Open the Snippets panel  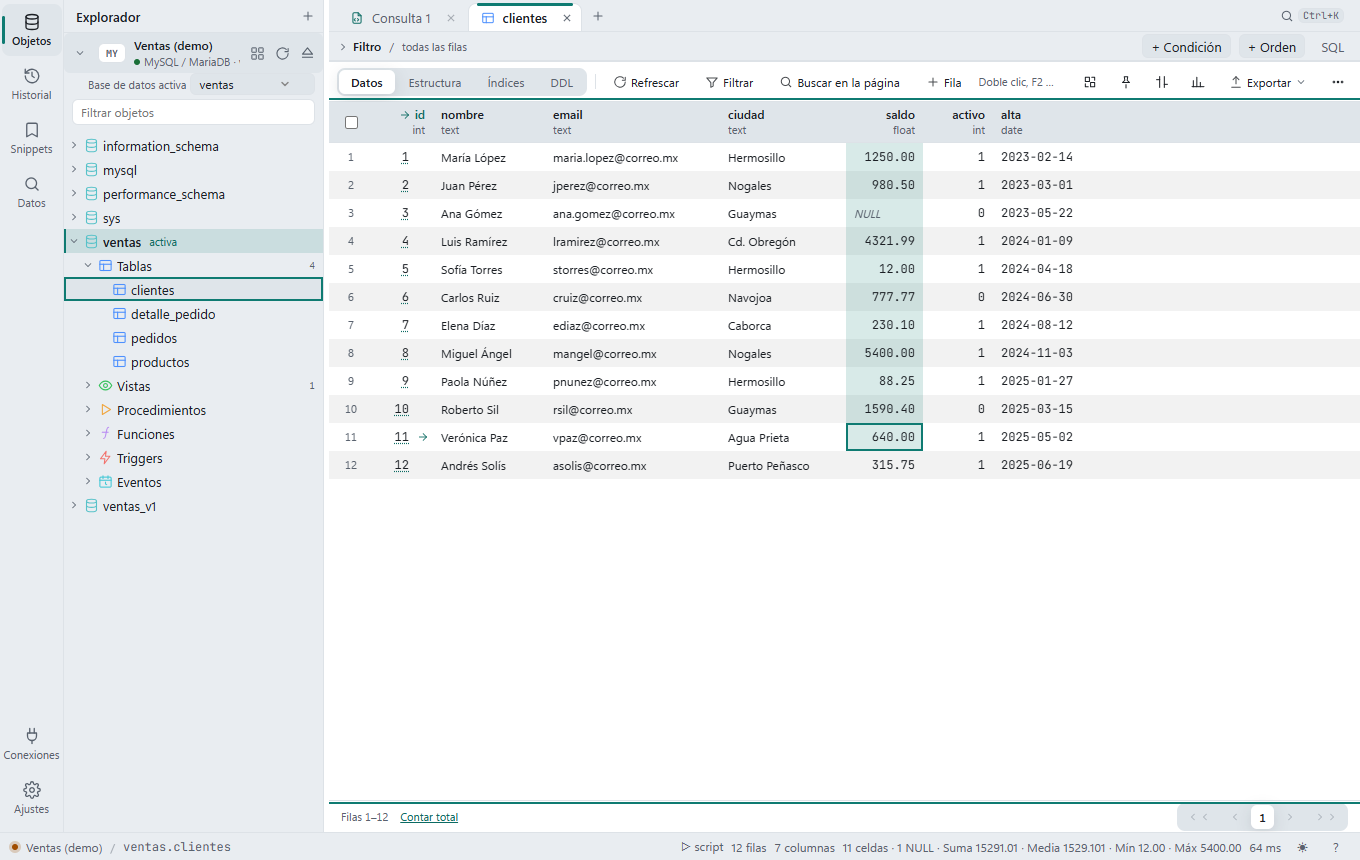point(31,138)
